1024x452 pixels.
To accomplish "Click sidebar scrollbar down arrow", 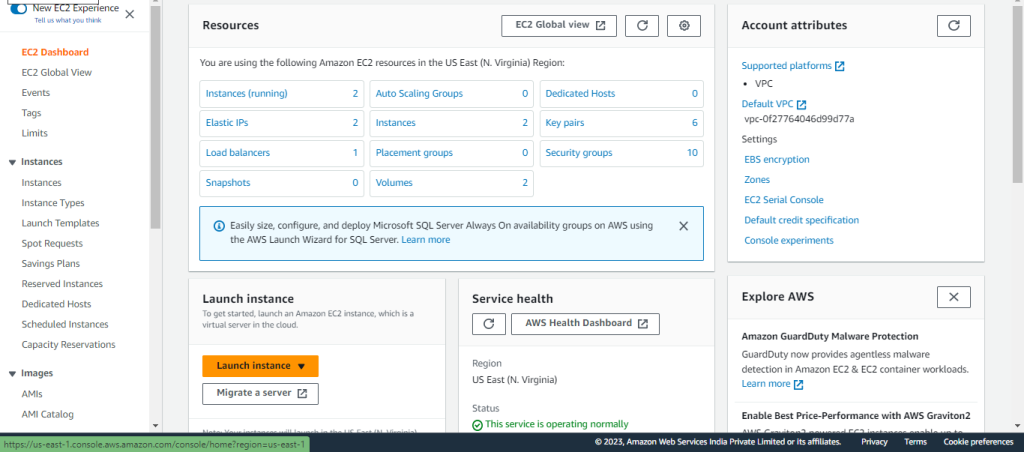I will tap(155, 426).
